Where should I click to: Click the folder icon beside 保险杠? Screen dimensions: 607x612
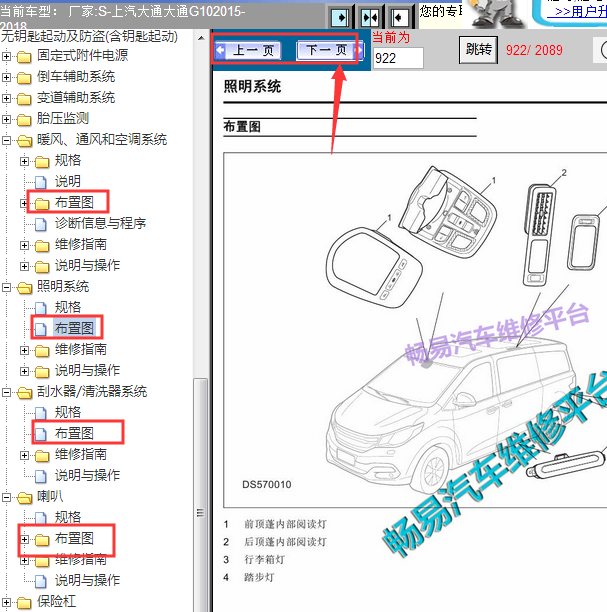pyautogui.click(x=24, y=603)
